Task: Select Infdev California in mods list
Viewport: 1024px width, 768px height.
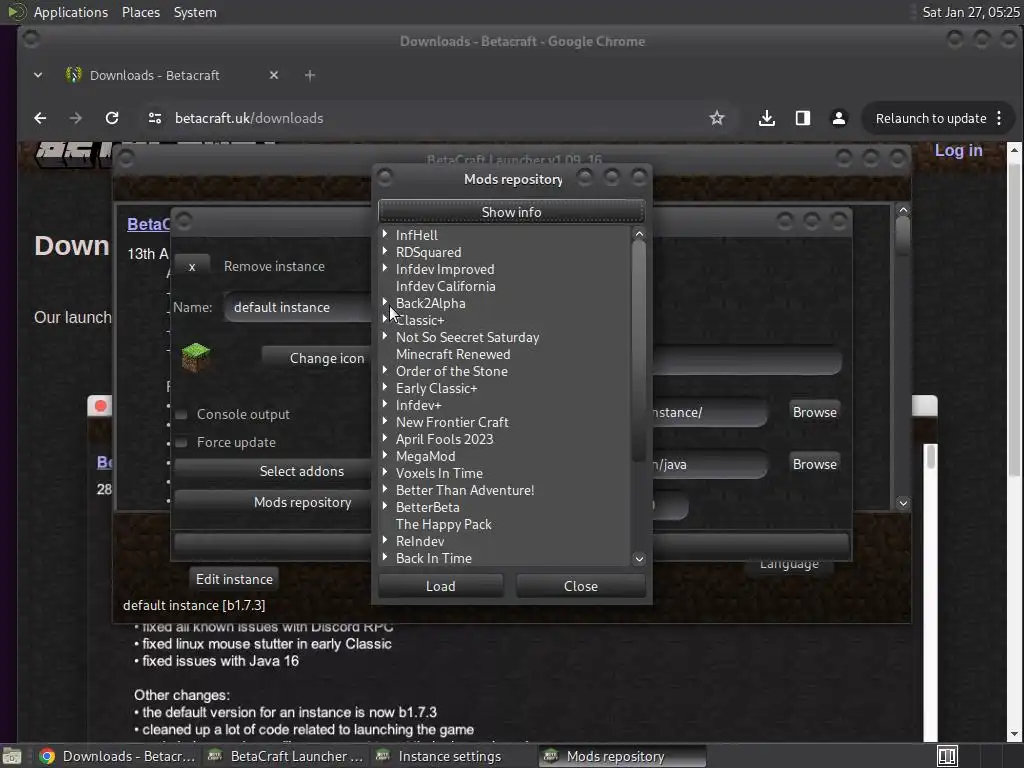Action: pyautogui.click(x=445, y=286)
